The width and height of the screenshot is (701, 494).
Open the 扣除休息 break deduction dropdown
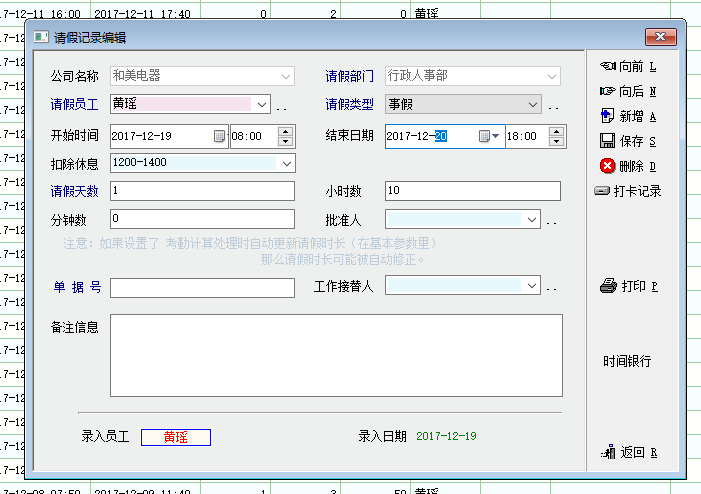click(287, 163)
